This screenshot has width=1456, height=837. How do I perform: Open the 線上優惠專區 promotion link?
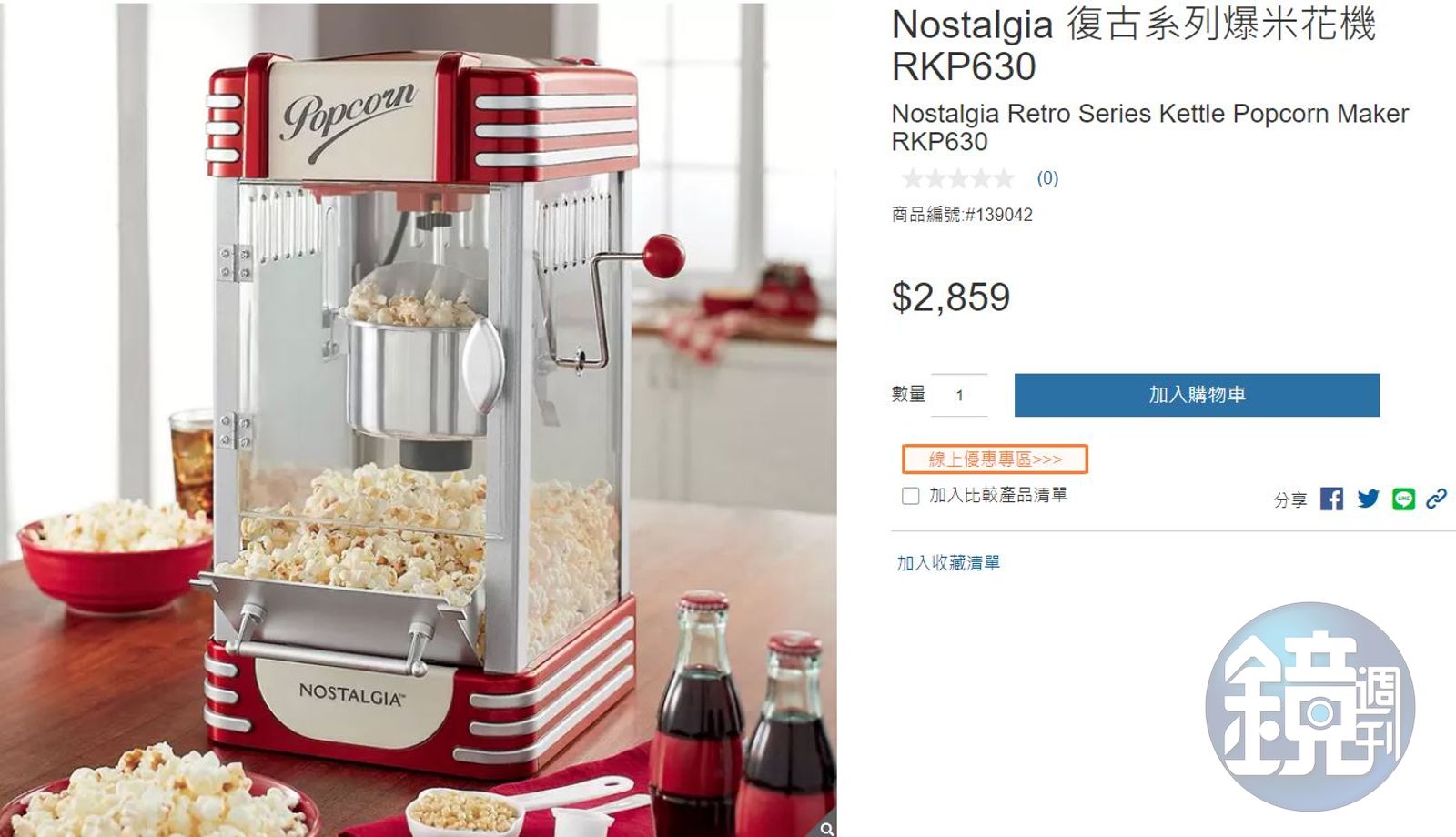pos(995,459)
